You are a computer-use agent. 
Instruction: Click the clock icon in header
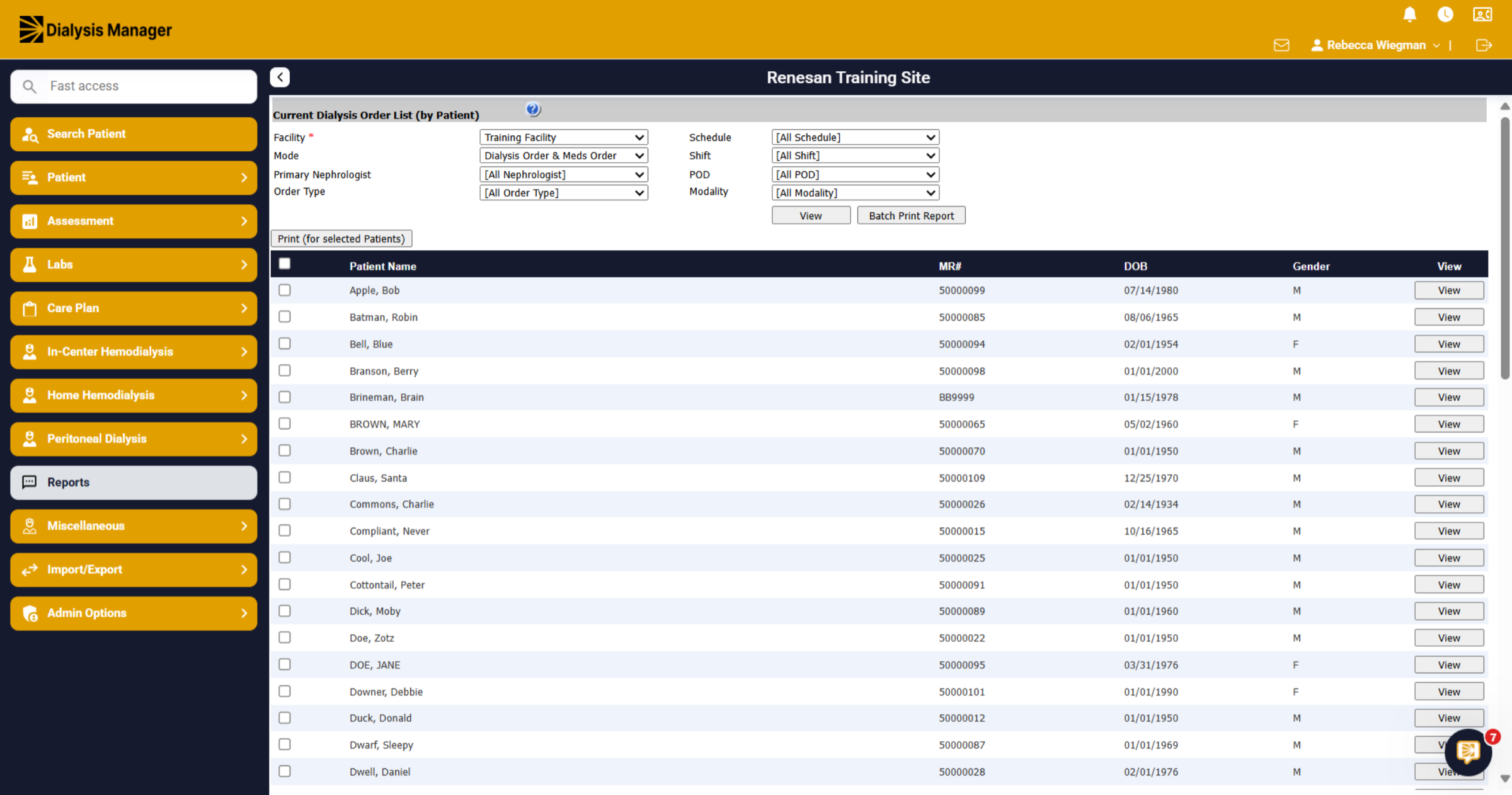[x=1445, y=14]
